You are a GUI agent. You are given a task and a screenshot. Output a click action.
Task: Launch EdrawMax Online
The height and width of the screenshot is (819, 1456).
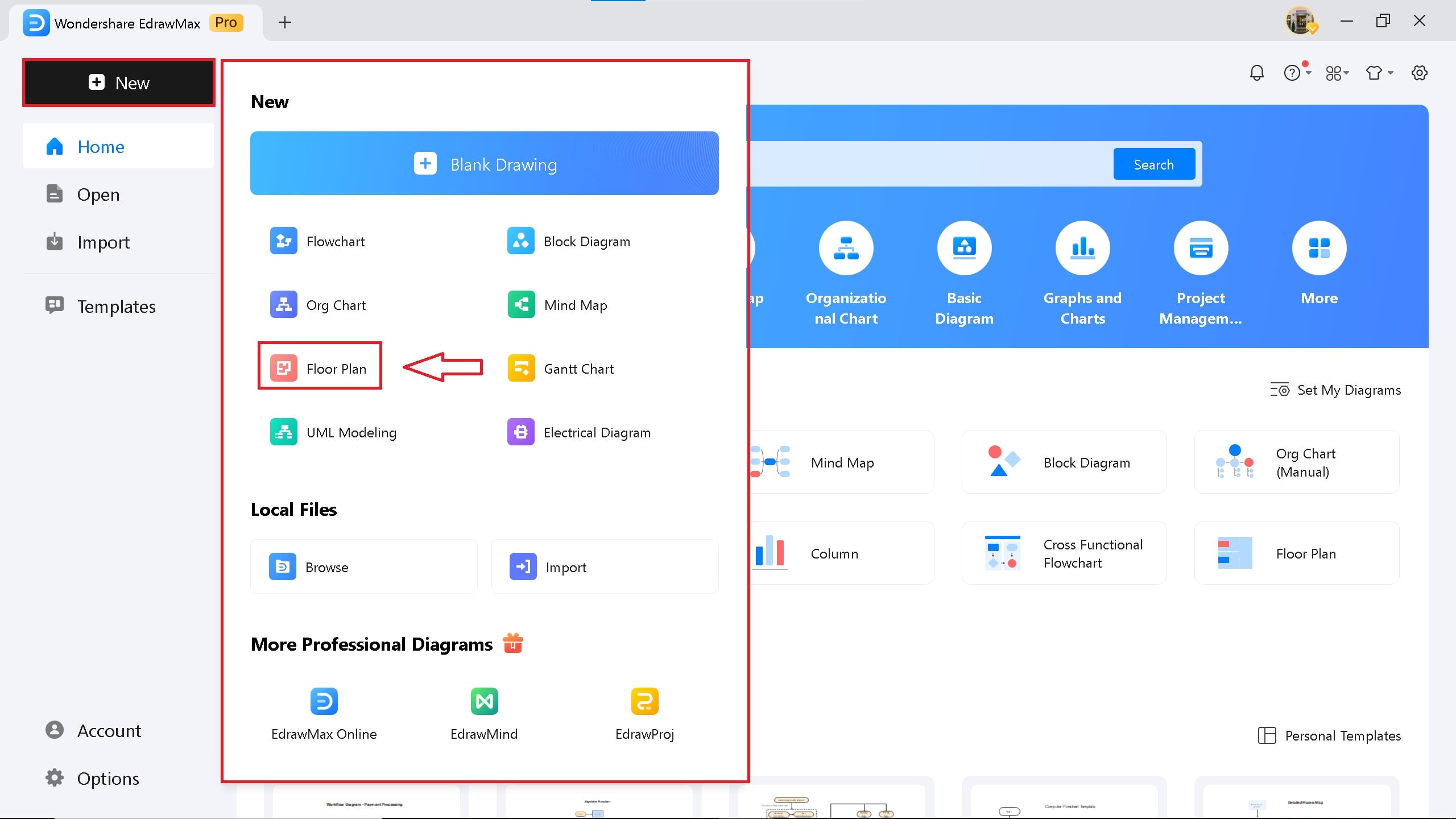pyautogui.click(x=324, y=714)
